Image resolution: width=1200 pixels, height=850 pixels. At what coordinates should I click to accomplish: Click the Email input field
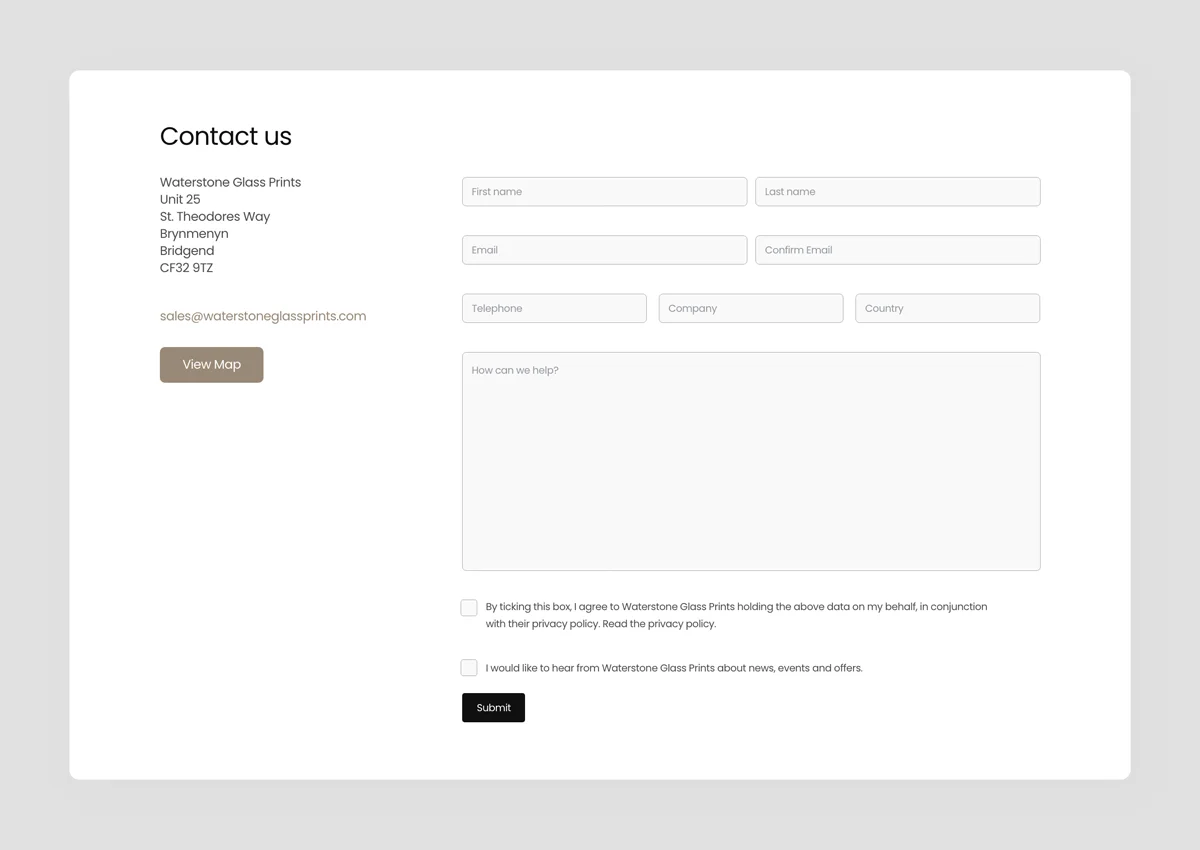[x=604, y=250]
